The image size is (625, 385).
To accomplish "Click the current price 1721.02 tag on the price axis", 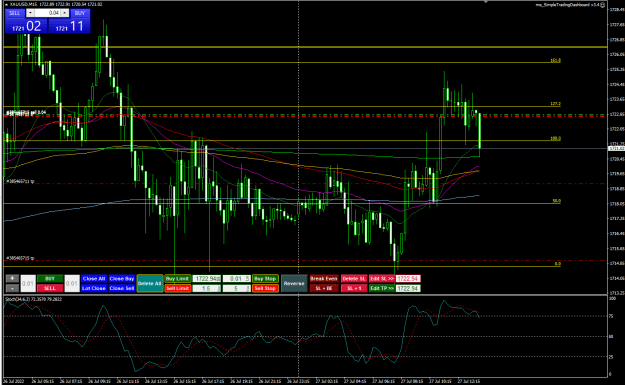I will (616, 149).
